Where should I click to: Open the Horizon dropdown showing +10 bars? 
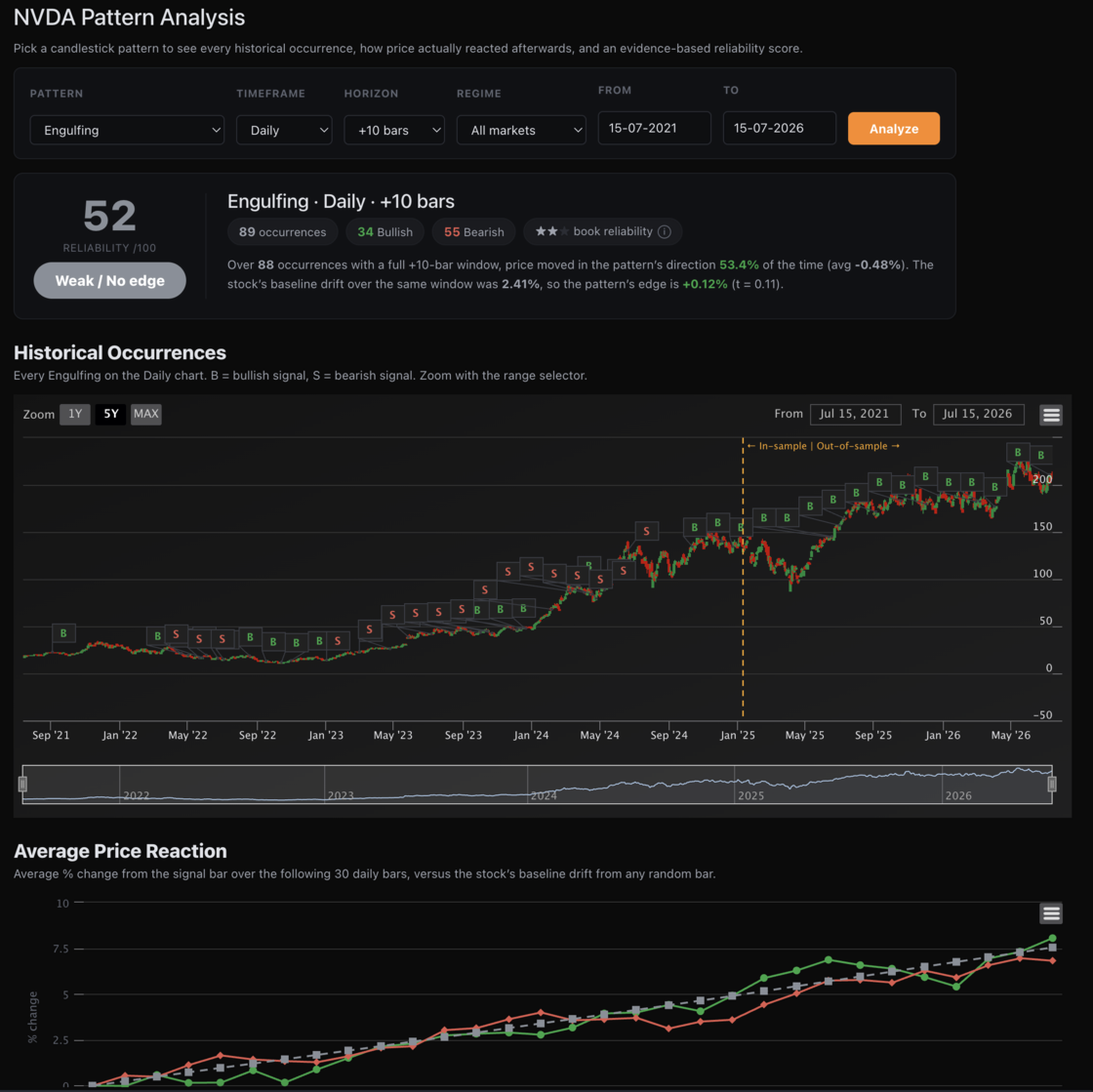click(394, 131)
